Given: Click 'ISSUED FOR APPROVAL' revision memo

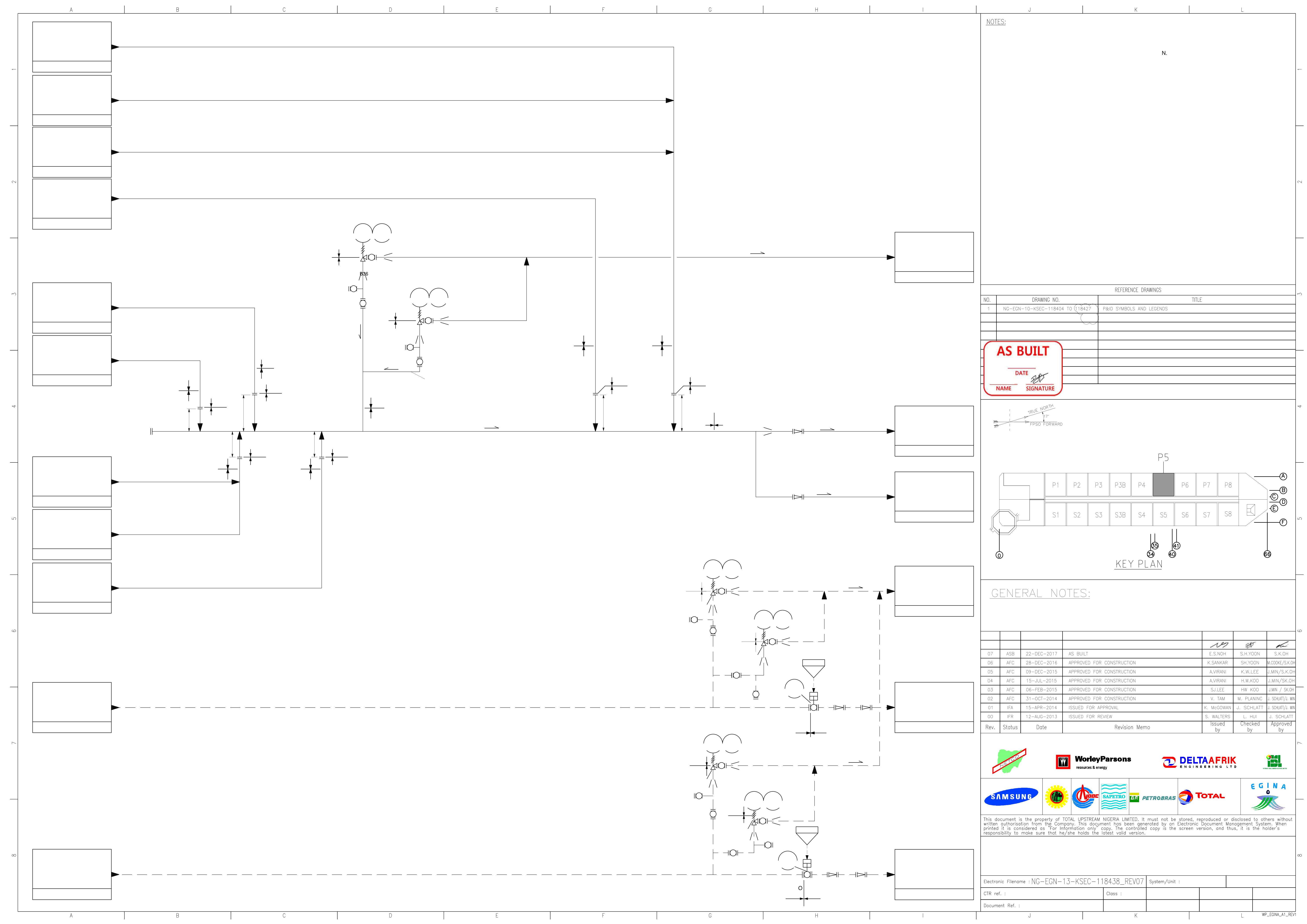Looking at the screenshot, I should 1093,708.
